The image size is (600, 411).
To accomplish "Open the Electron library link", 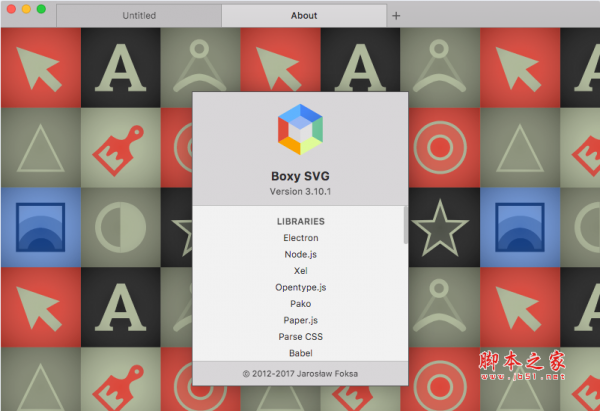I will pyautogui.click(x=301, y=238).
